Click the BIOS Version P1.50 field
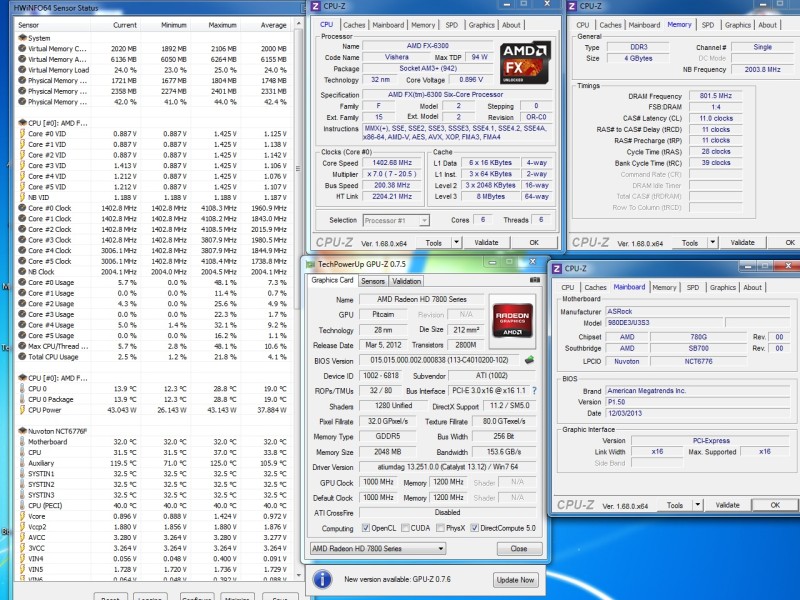The image size is (800, 600). [x=697, y=402]
